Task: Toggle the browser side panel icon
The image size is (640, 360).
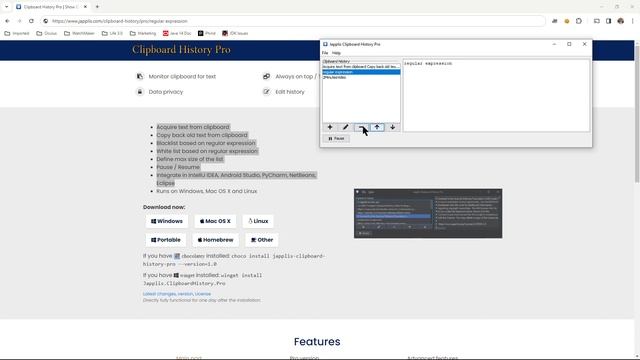Action: 608,21
